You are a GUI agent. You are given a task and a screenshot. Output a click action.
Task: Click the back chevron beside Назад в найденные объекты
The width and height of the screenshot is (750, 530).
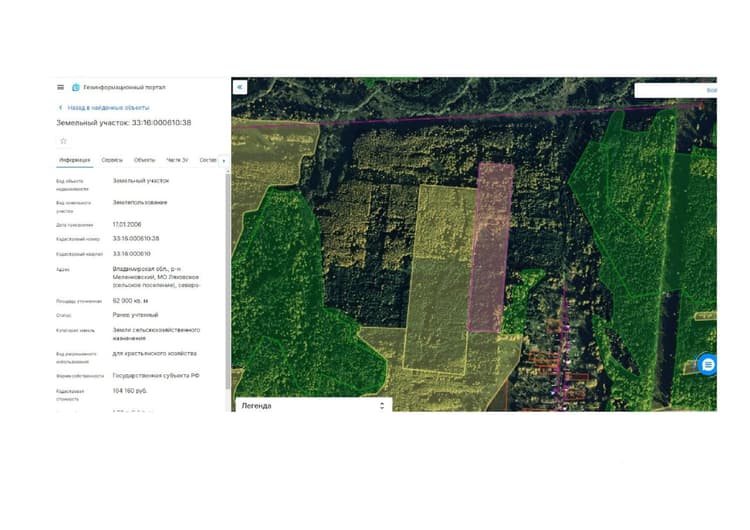60,108
